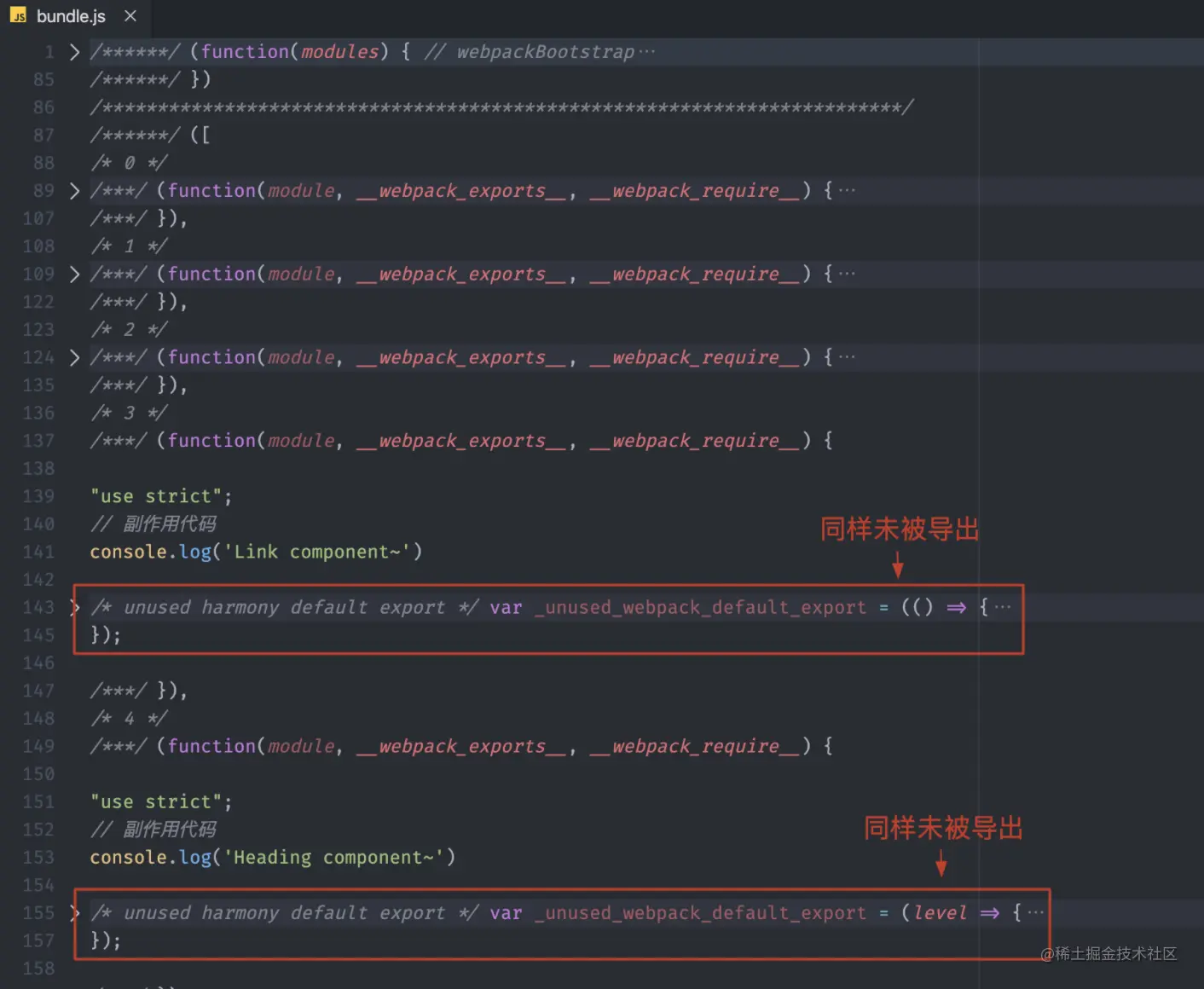Viewport: 1204px width, 989px height.
Task: Click the 'function' keyword on line 137
Action: 211,441
